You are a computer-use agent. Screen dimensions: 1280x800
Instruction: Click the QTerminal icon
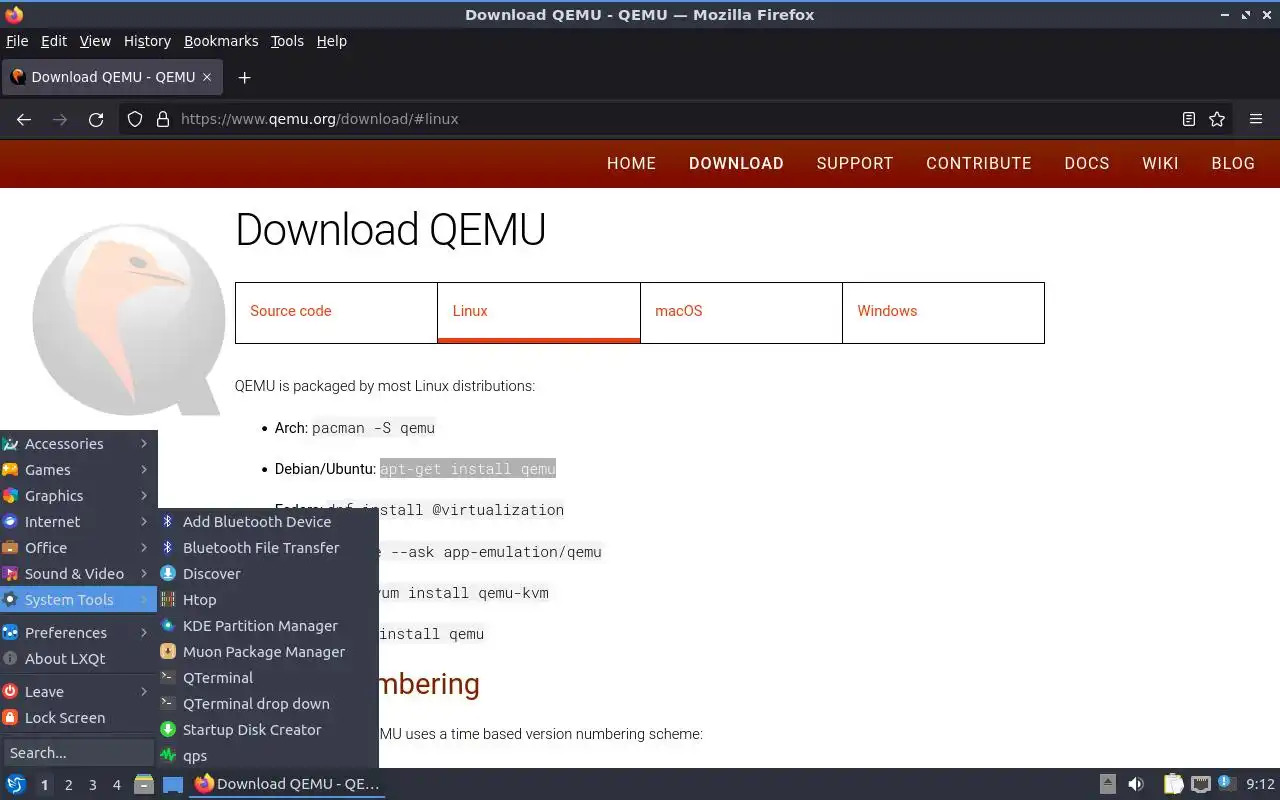[x=168, y=678]
